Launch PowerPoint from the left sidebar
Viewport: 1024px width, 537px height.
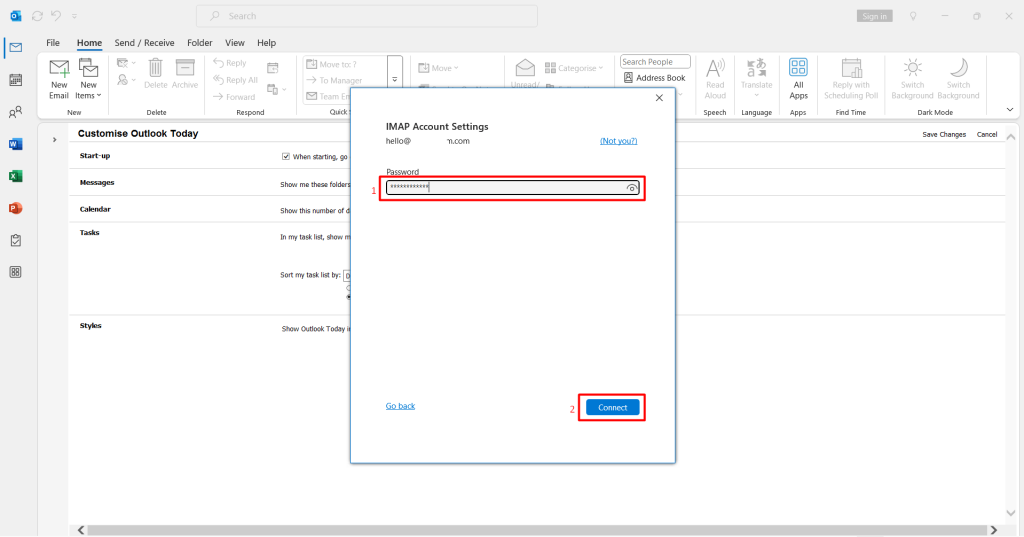point(16,208)
